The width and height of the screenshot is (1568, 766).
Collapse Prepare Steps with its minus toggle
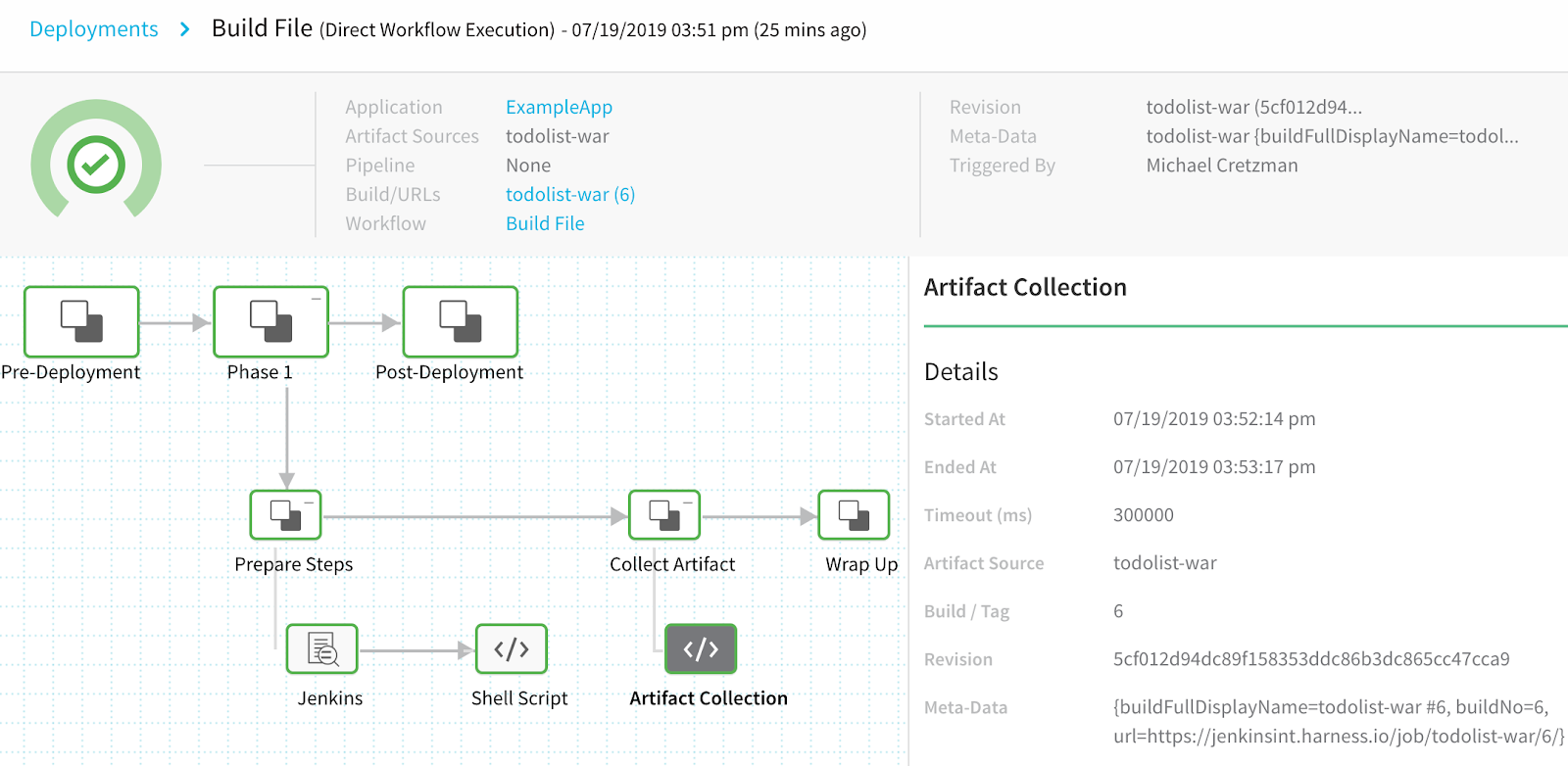click(310, 502)
